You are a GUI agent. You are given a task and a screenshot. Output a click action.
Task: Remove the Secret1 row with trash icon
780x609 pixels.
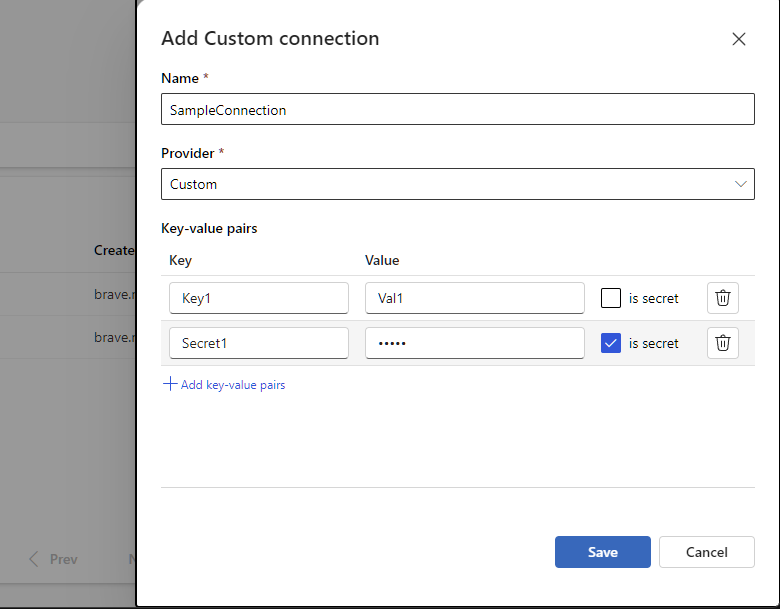click(723, 343)
